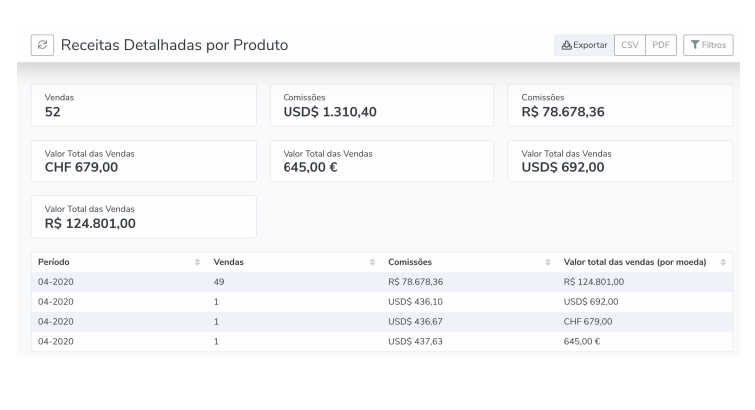755x410 pixels.
Task: Open the Filtros panel
Action: (x=708, y=45)
